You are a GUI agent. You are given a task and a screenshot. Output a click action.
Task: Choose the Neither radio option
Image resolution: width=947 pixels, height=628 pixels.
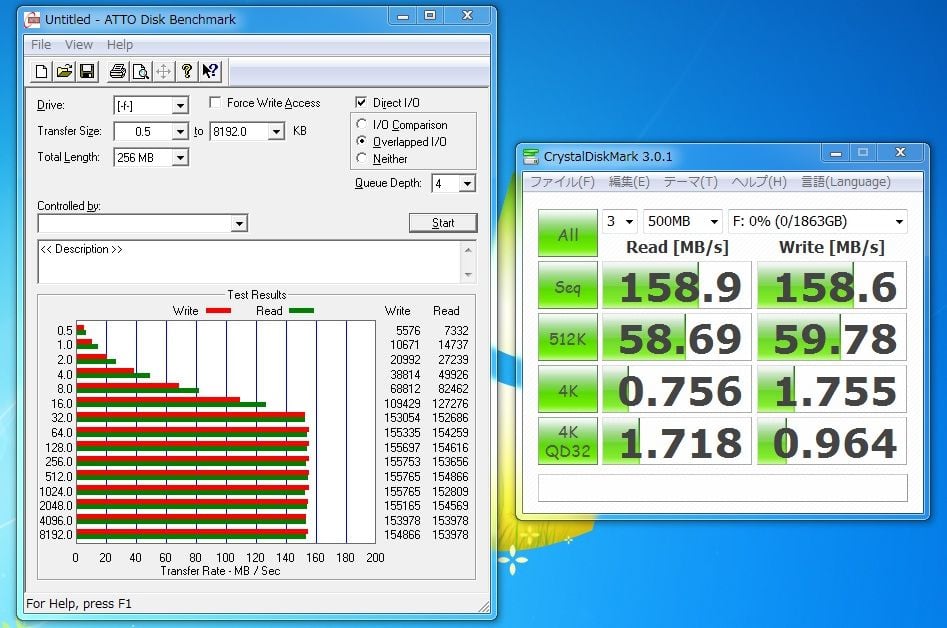pos(361,158)
